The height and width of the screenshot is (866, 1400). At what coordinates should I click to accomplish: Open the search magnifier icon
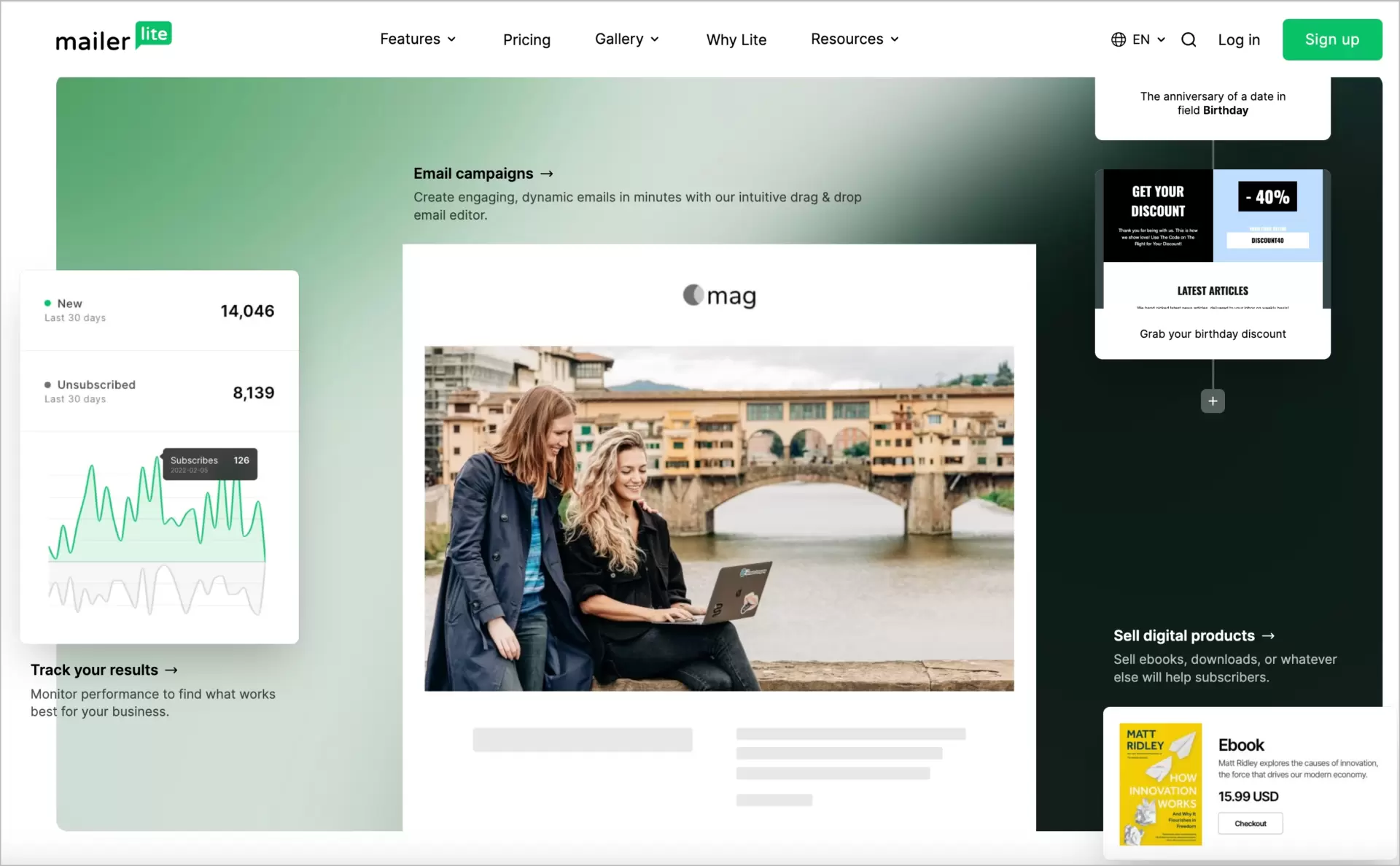pos(1189,39)
